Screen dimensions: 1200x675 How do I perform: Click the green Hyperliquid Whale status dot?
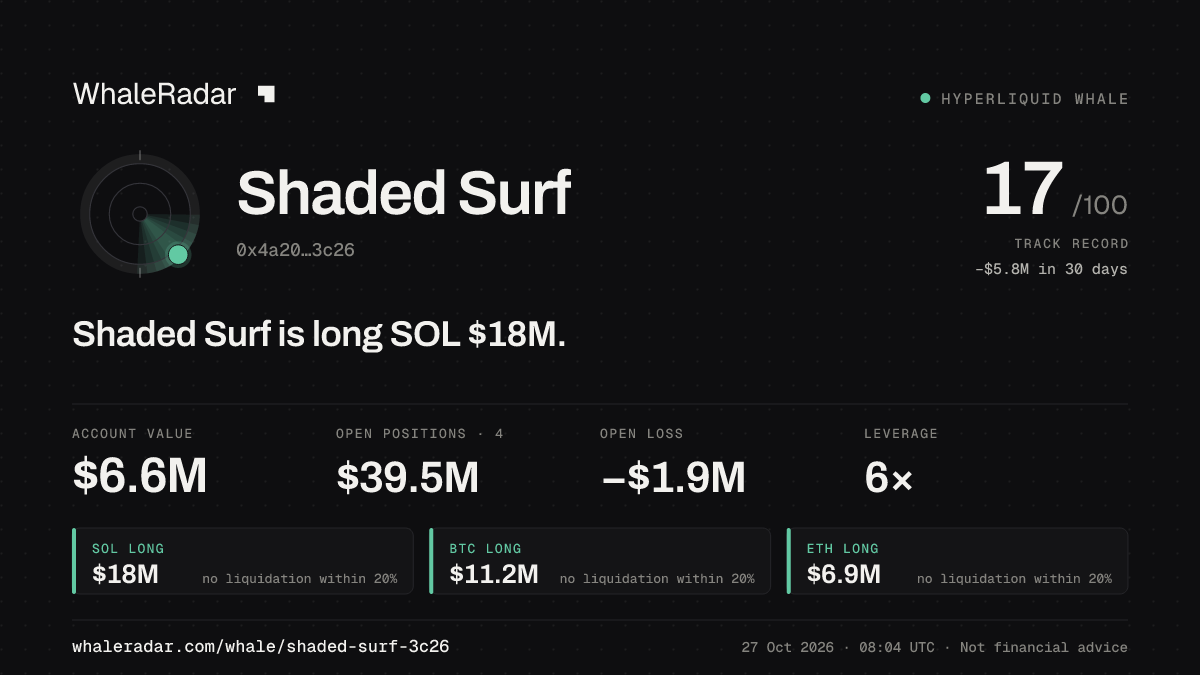click(x=925, y=98)
